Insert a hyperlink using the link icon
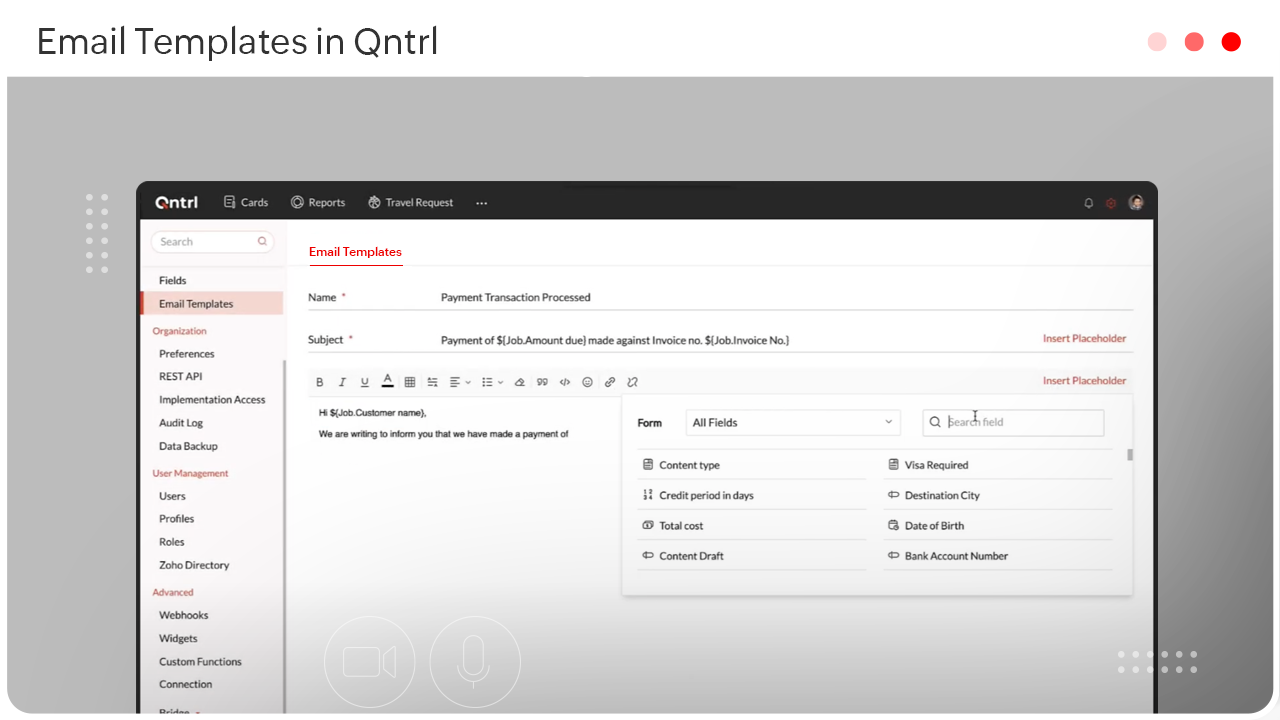Image resolution: width=1280 pixels, height=720 pixels. point(610,381)
